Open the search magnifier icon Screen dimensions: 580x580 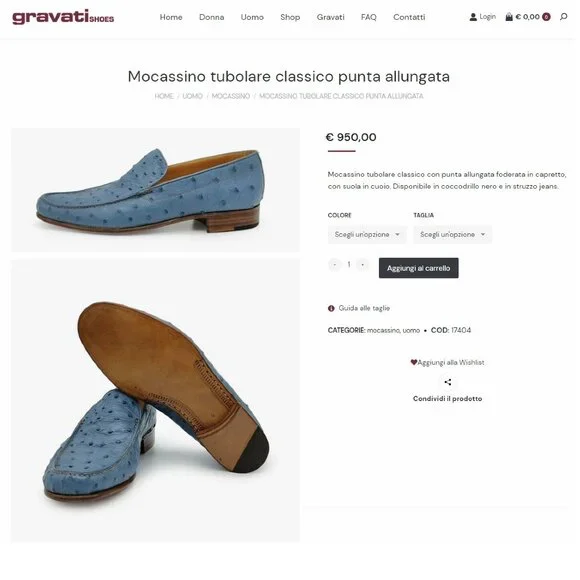(563, 17)
